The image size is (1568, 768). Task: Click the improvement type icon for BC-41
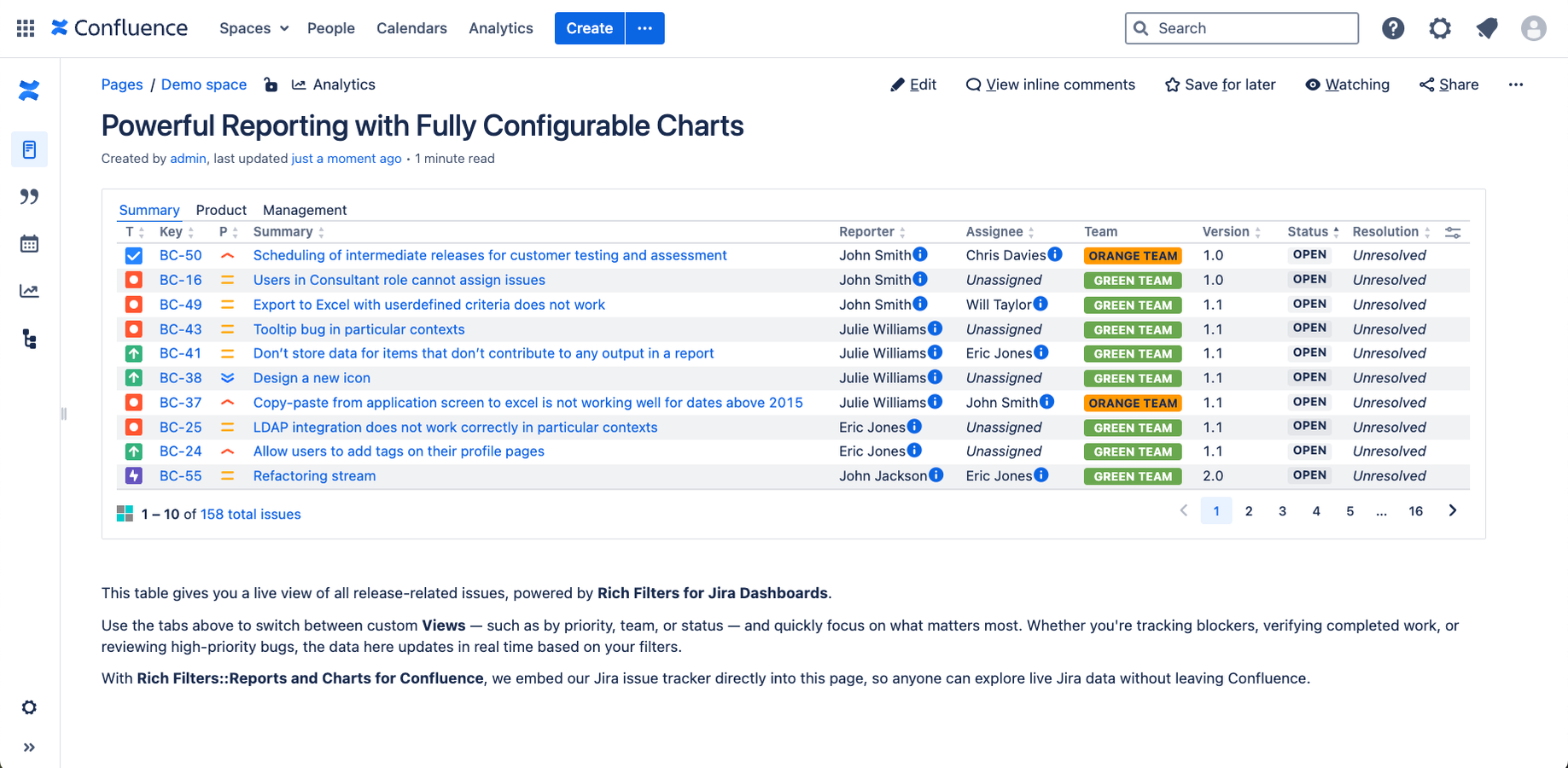click(134, 353)
